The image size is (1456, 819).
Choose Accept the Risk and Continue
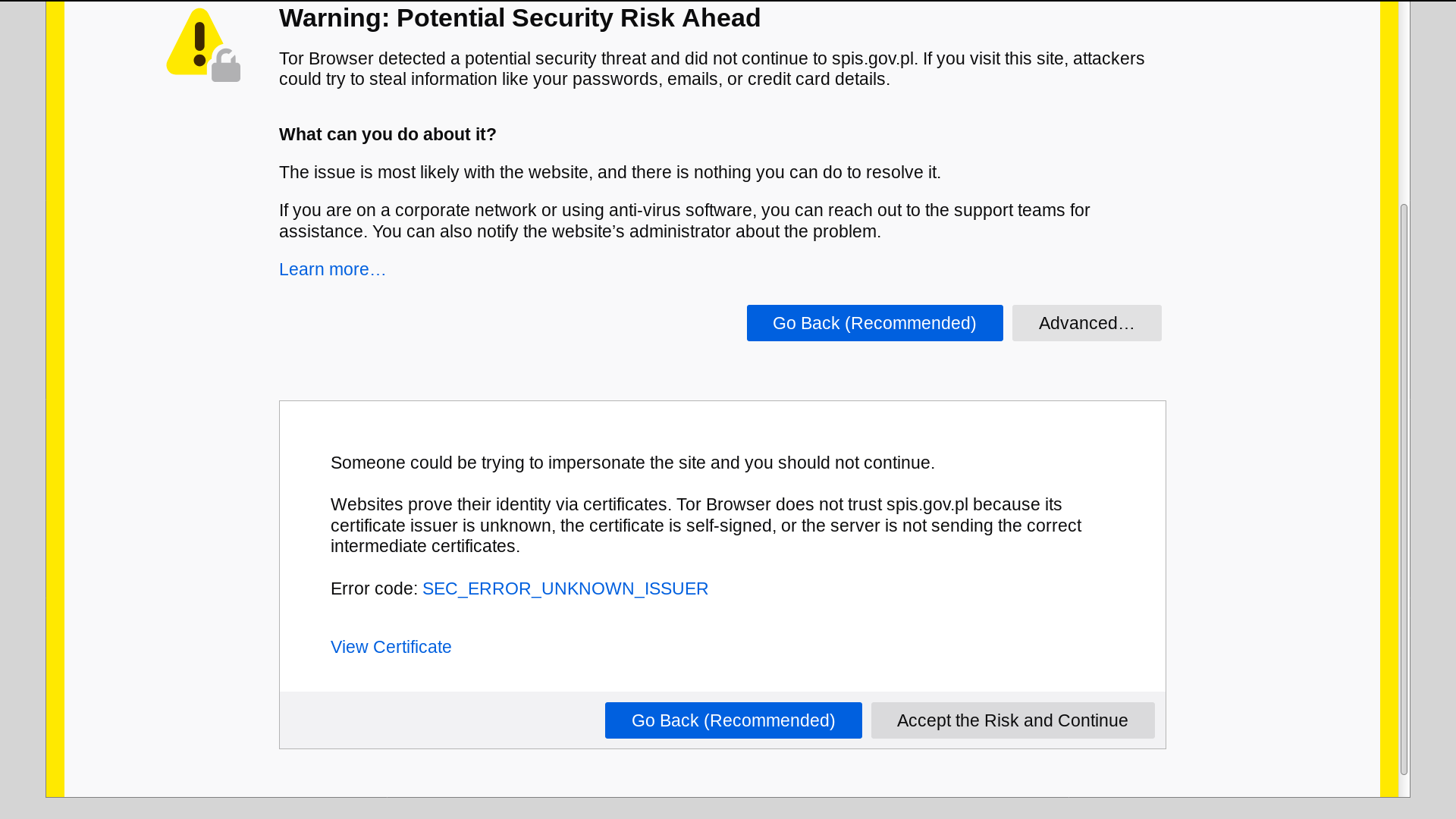1012,720
